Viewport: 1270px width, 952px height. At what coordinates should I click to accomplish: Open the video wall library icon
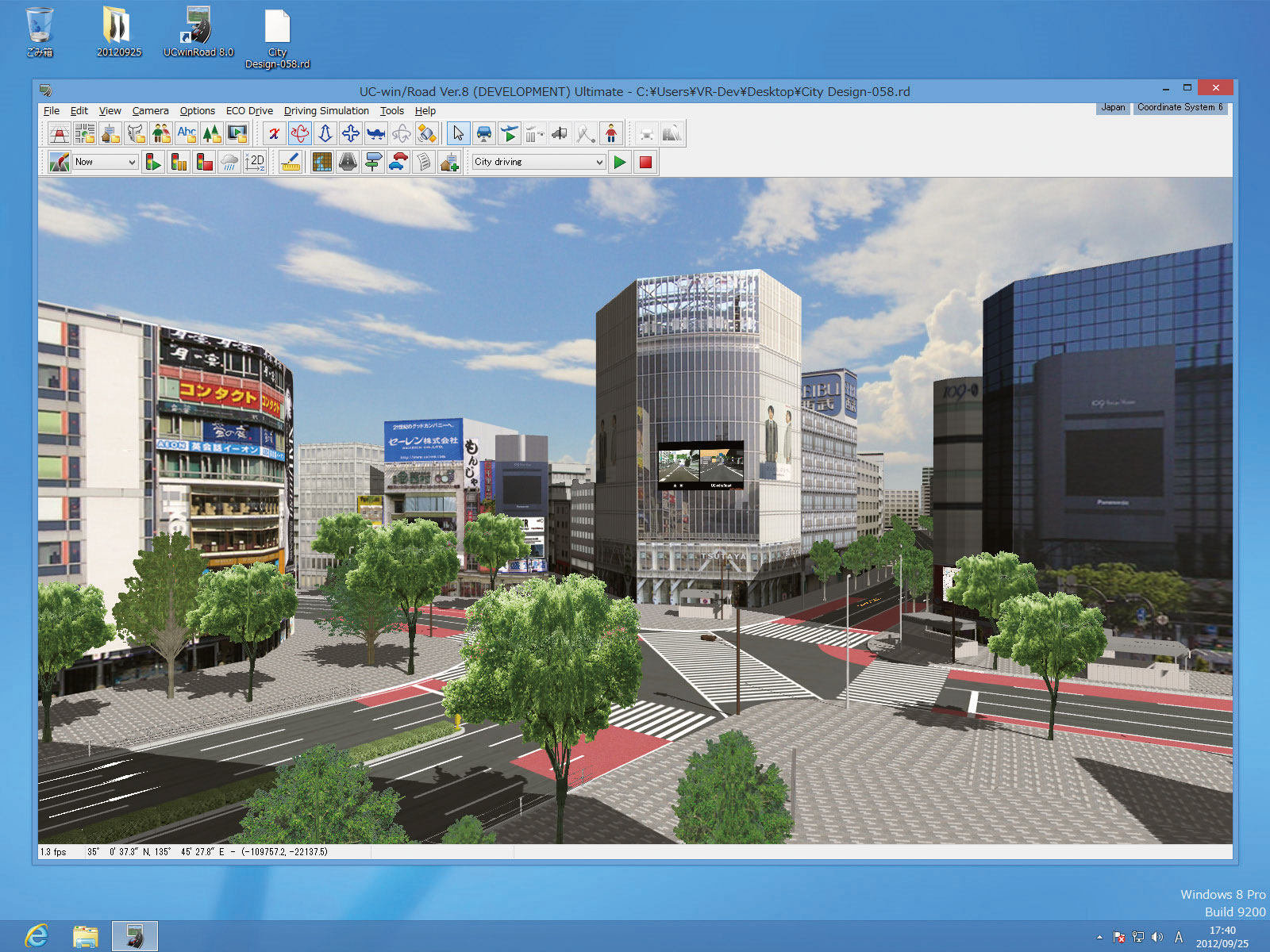pos(237,133)
